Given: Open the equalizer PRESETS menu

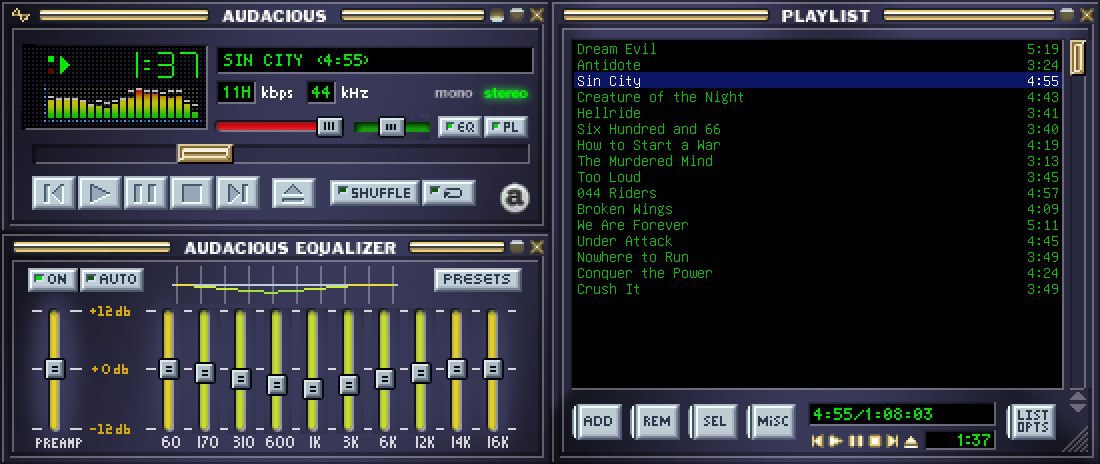Looking at the screenshot, I should 477,279.
